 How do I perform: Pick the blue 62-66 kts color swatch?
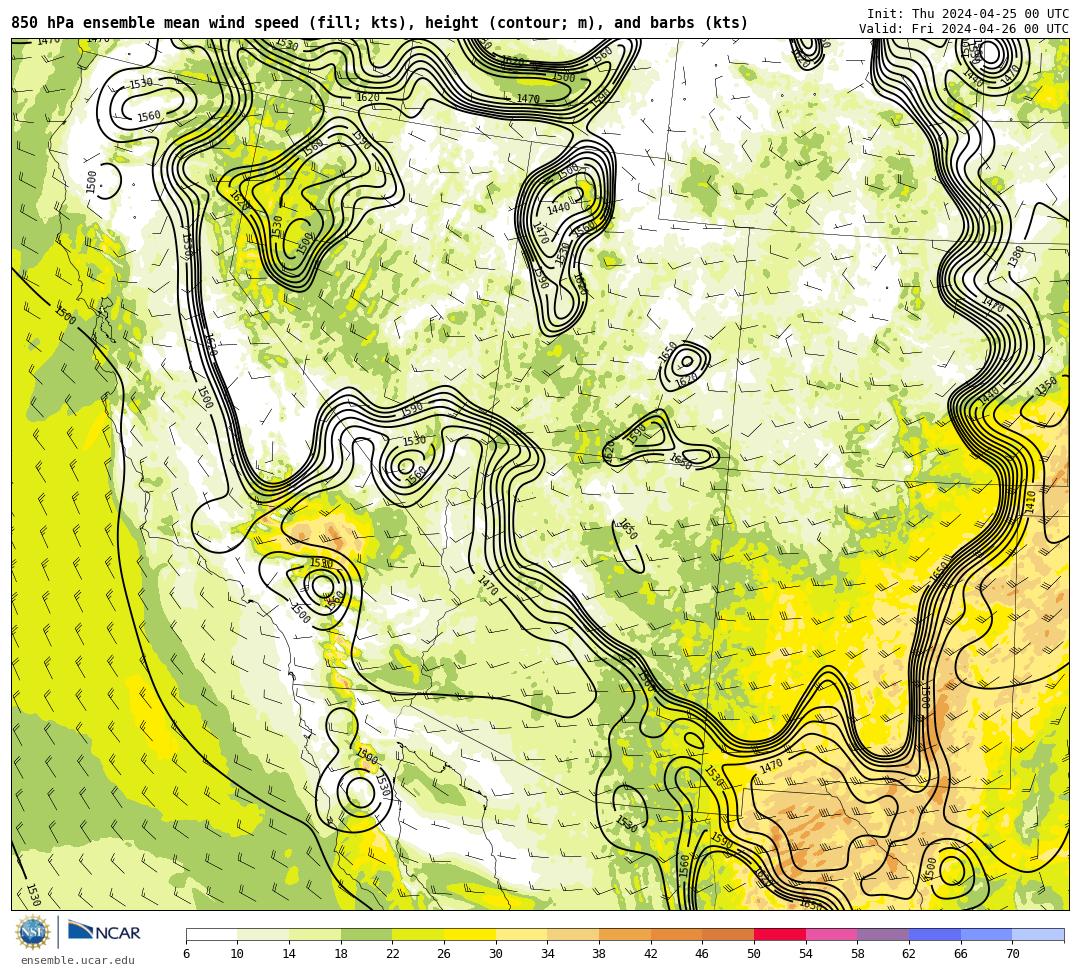coord(935,934)
